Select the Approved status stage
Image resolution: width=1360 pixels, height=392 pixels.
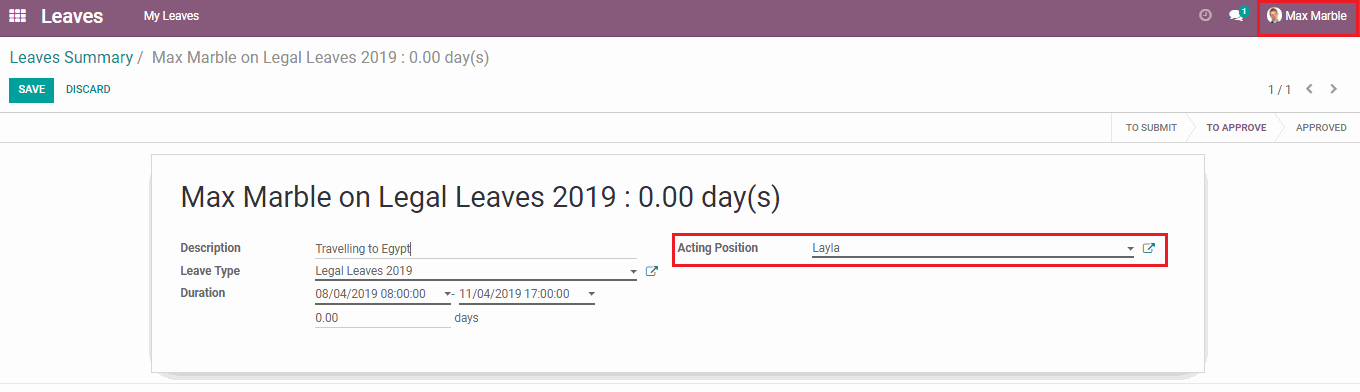click(1321, 128)
